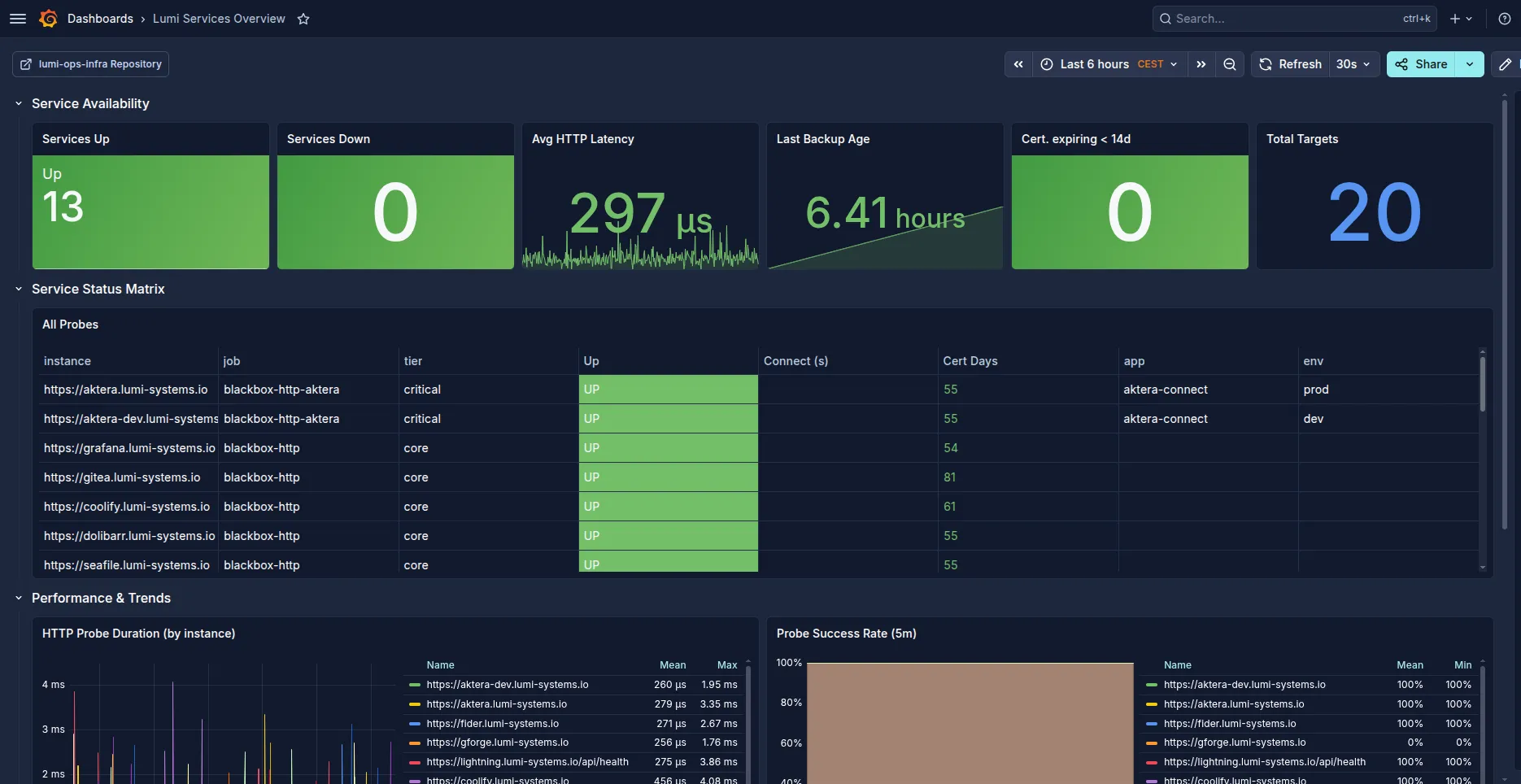This screenshot has height=784, width=1521.
Task: Star the Lumi Services Overview dashboard
Action: pyautogui.click(x=303, y=19)
